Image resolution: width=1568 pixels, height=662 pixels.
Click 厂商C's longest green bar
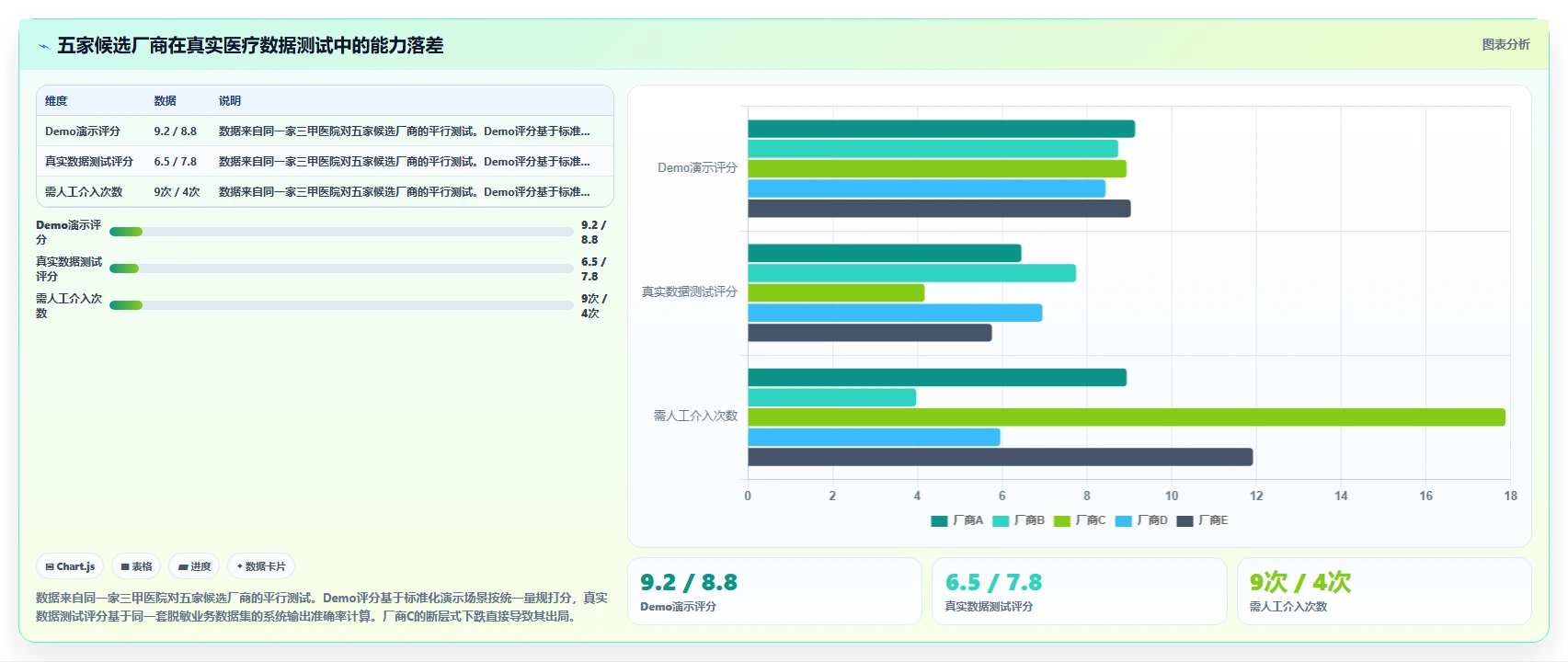tap(1127, 417)
